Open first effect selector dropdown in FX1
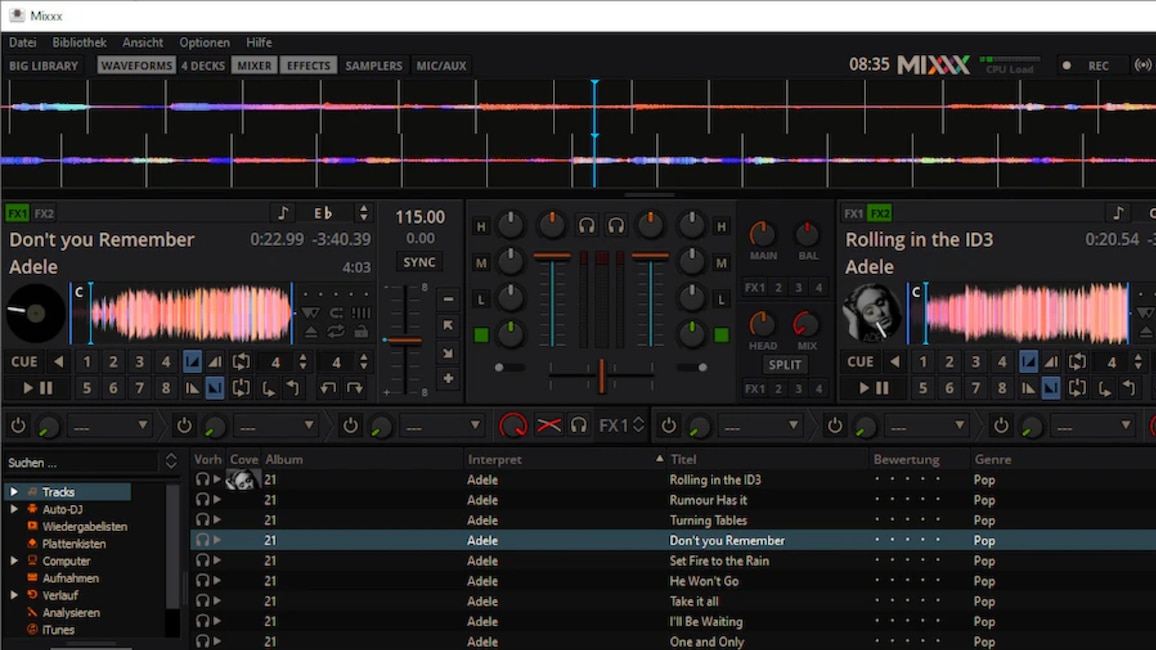Screen dimensions: 1156x650 (x=108, y=426)
